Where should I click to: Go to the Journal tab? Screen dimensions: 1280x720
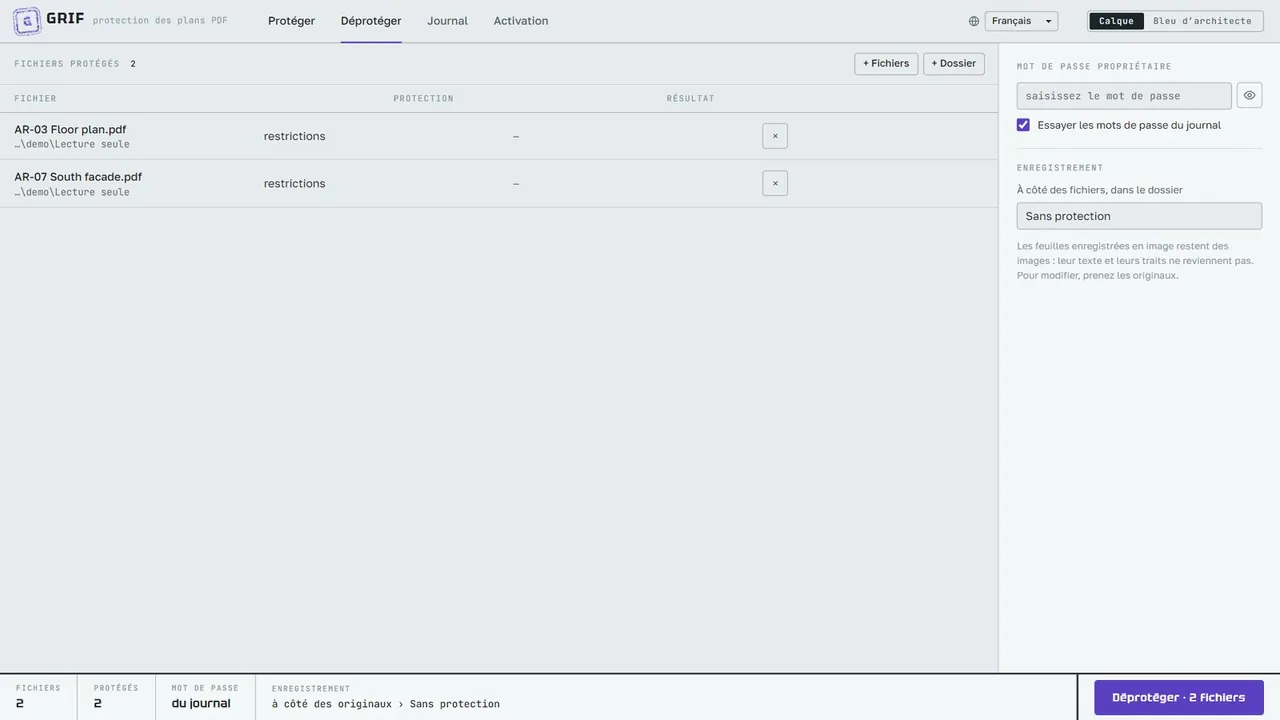click(x=447, y=21)
